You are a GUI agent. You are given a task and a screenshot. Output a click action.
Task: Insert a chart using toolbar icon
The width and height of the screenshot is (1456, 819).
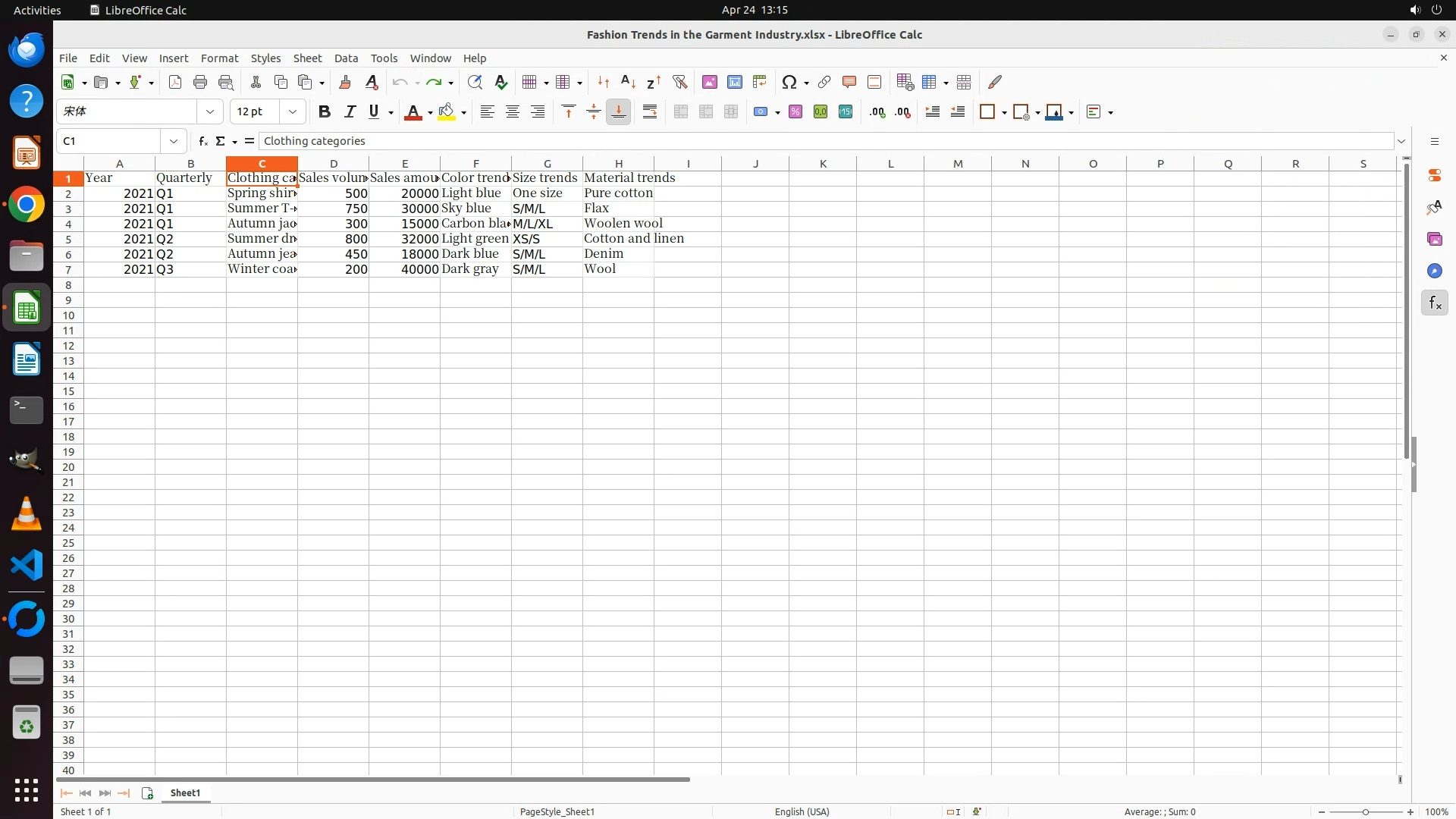(734, 82)
